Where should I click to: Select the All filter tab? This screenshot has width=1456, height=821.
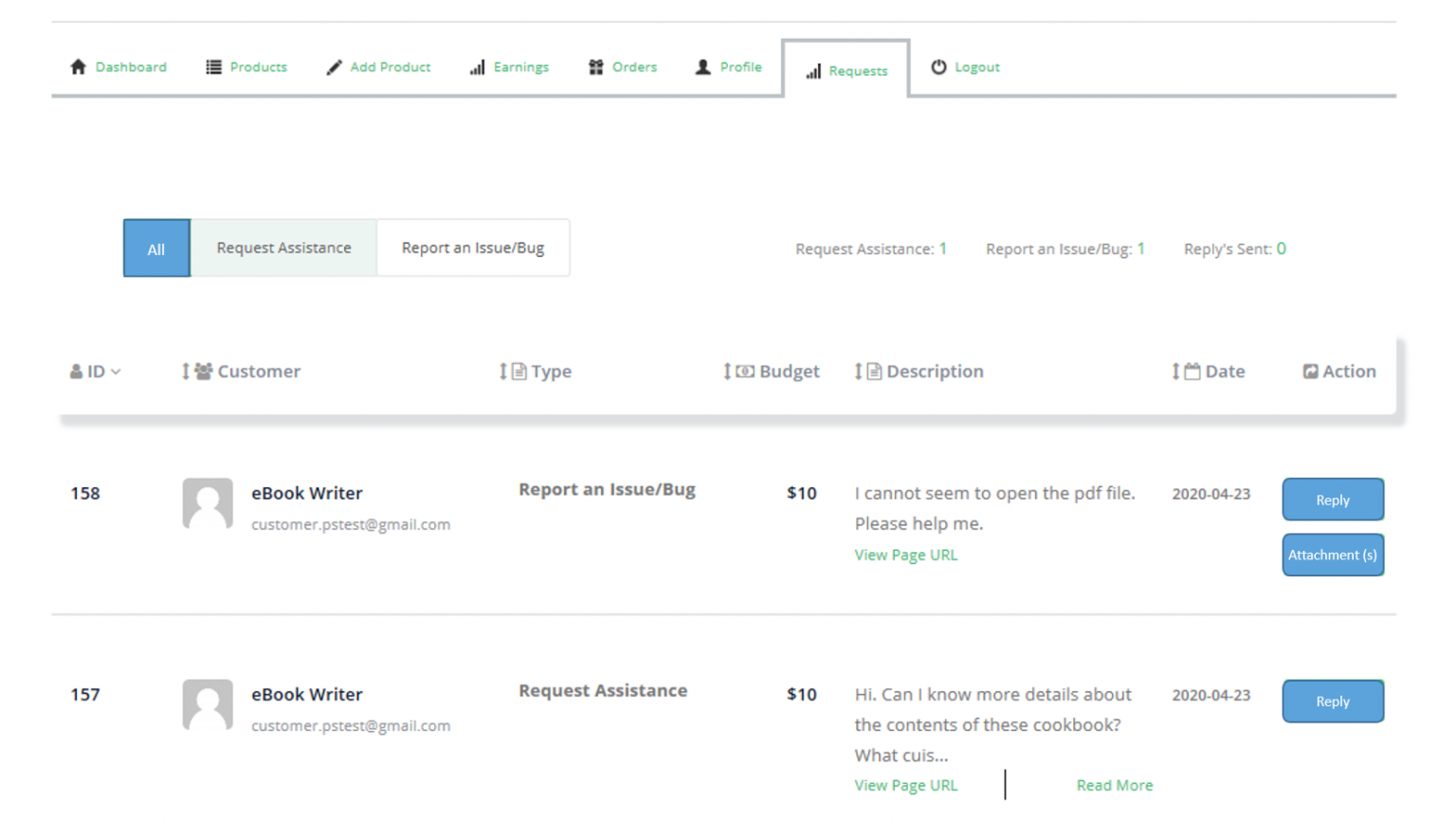pyautogui.click(x=156, y=248)
